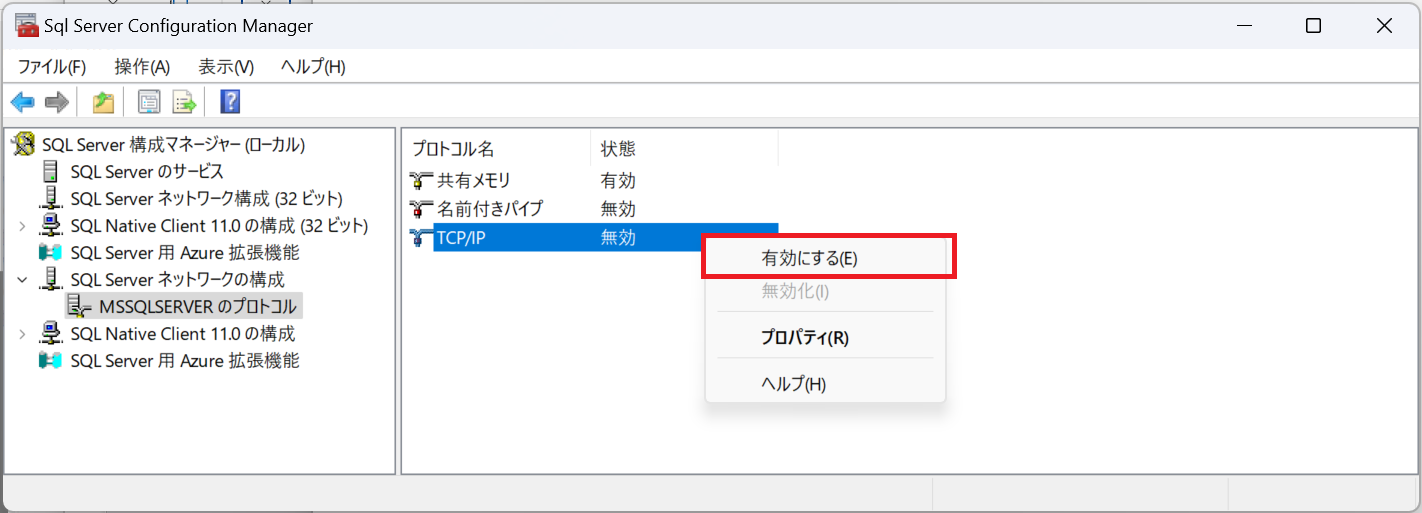
Task: Click the Export List toolbar icon
Action: 184,102
